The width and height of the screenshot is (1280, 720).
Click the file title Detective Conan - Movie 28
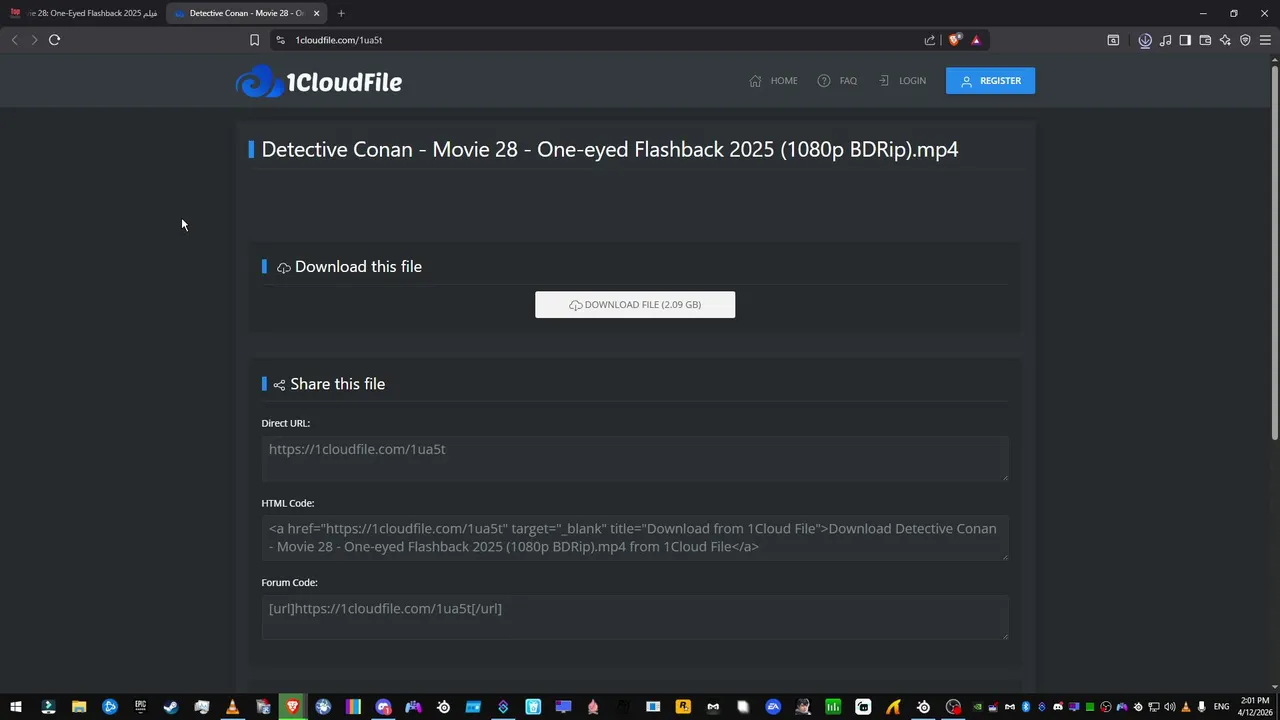pos(610,150)
